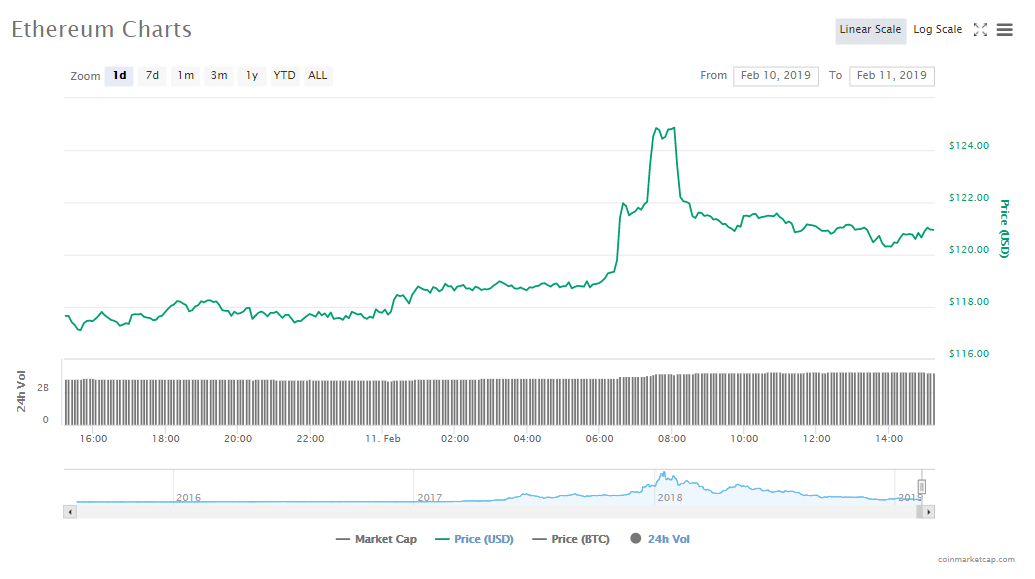Click the navigator range handle near 2019
The width and height of the screenshot is (1035, 579).
922,487
